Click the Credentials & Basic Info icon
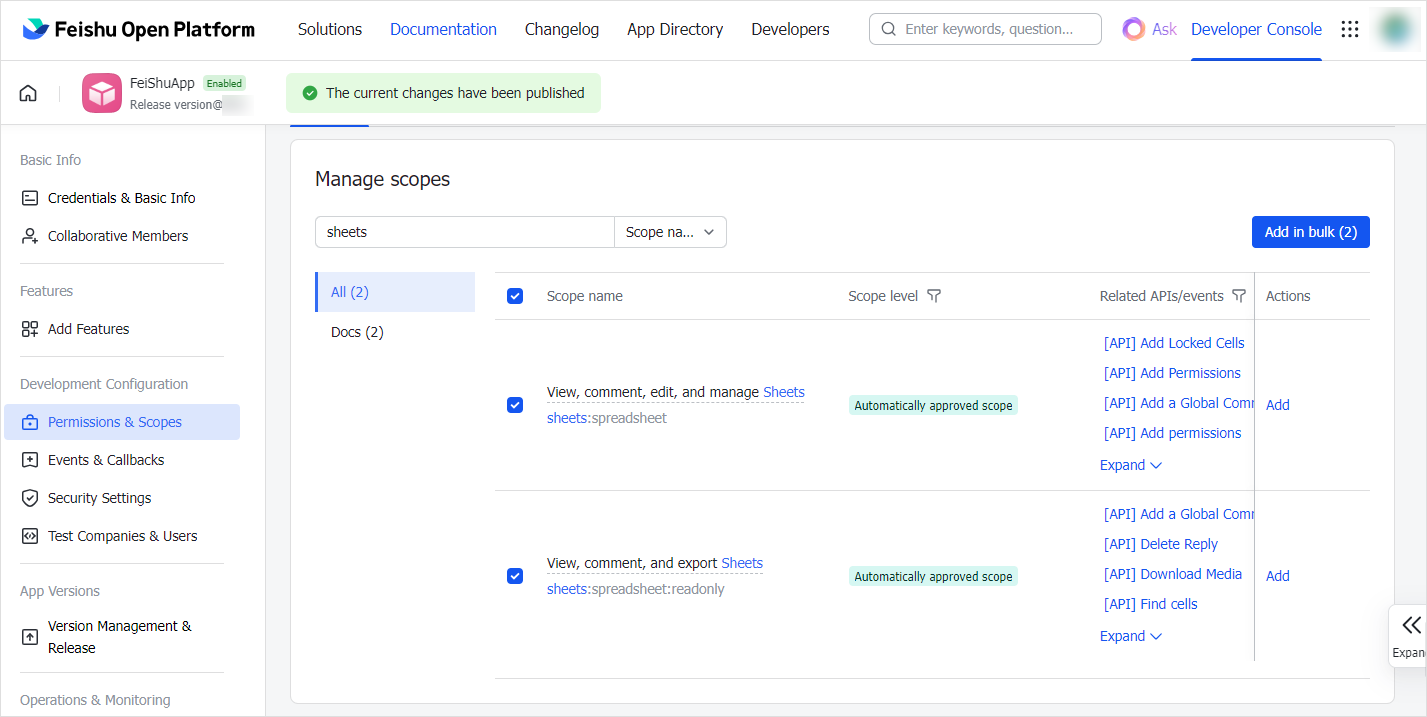 click(x=30, y=198)
